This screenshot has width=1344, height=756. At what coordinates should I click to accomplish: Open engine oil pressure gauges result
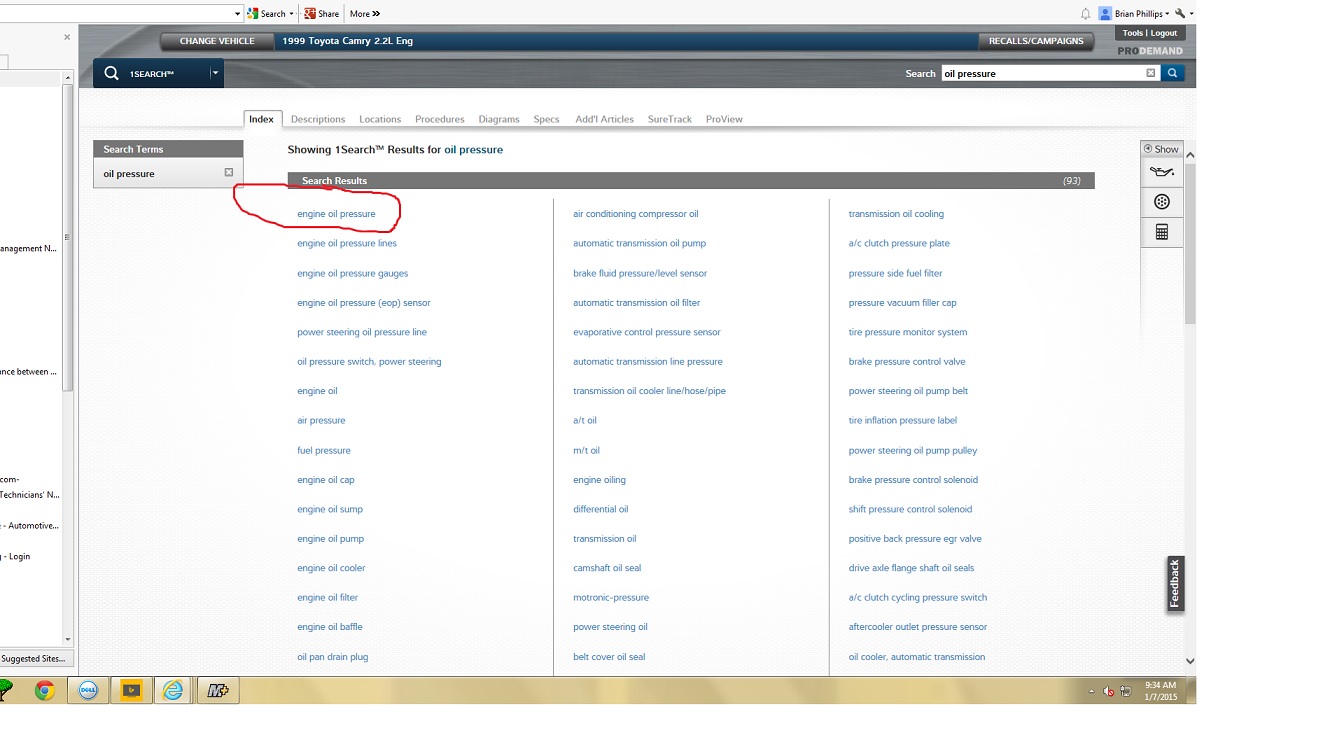pos(352,273)
